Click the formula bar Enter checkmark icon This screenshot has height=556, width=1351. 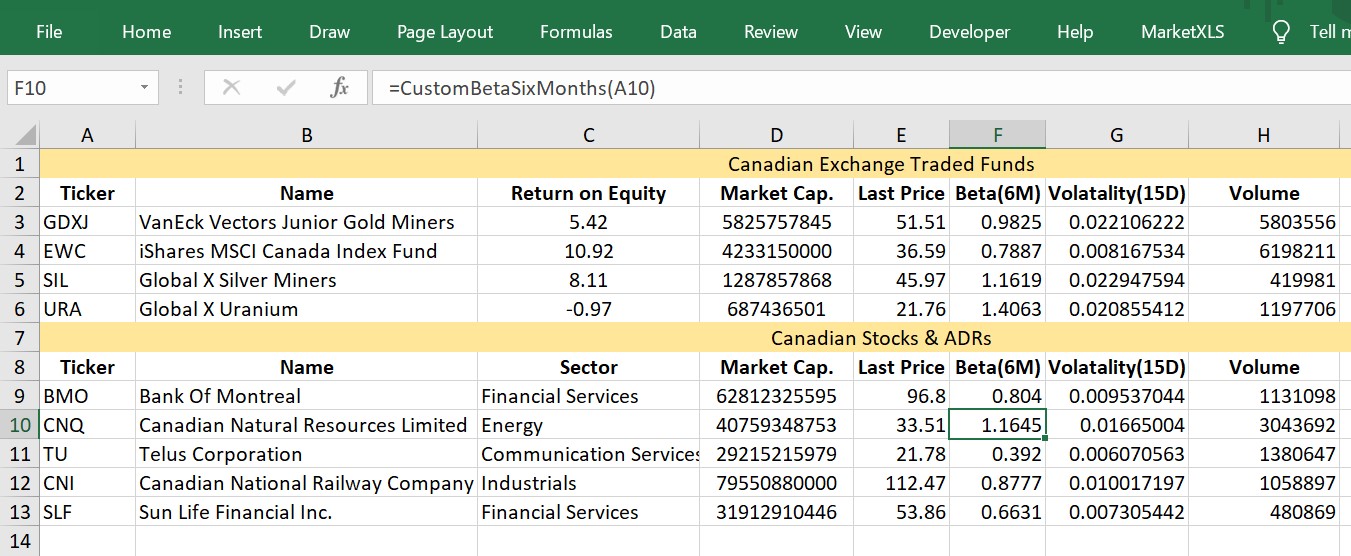(x=286, y=88)
